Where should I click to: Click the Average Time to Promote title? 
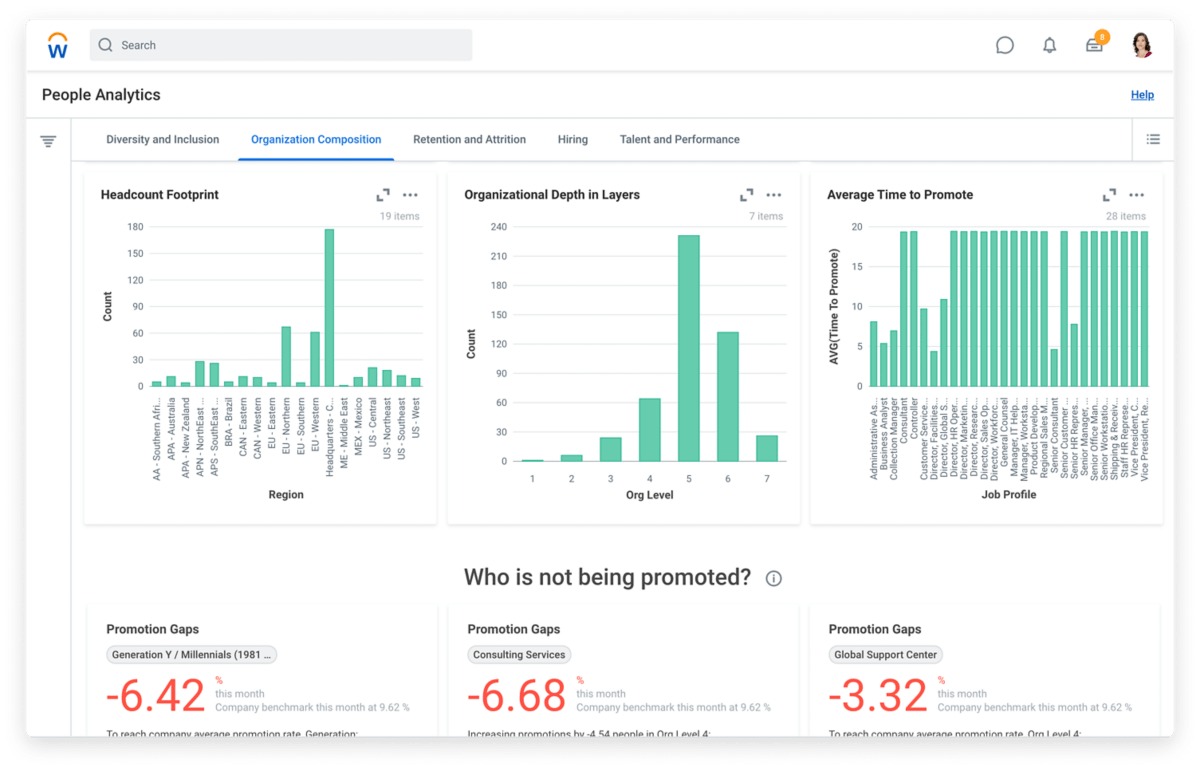[x=900, y=195]
